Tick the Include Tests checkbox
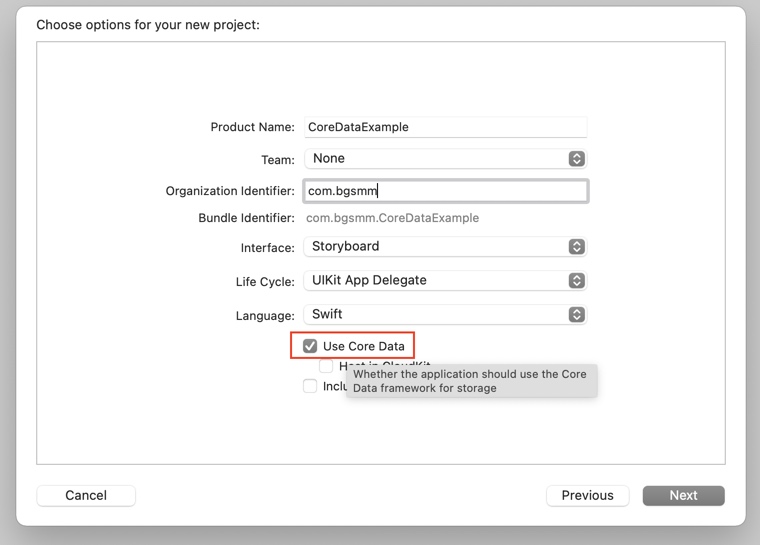The width and height of the screenshot is (760, 545). click(310, 386)
